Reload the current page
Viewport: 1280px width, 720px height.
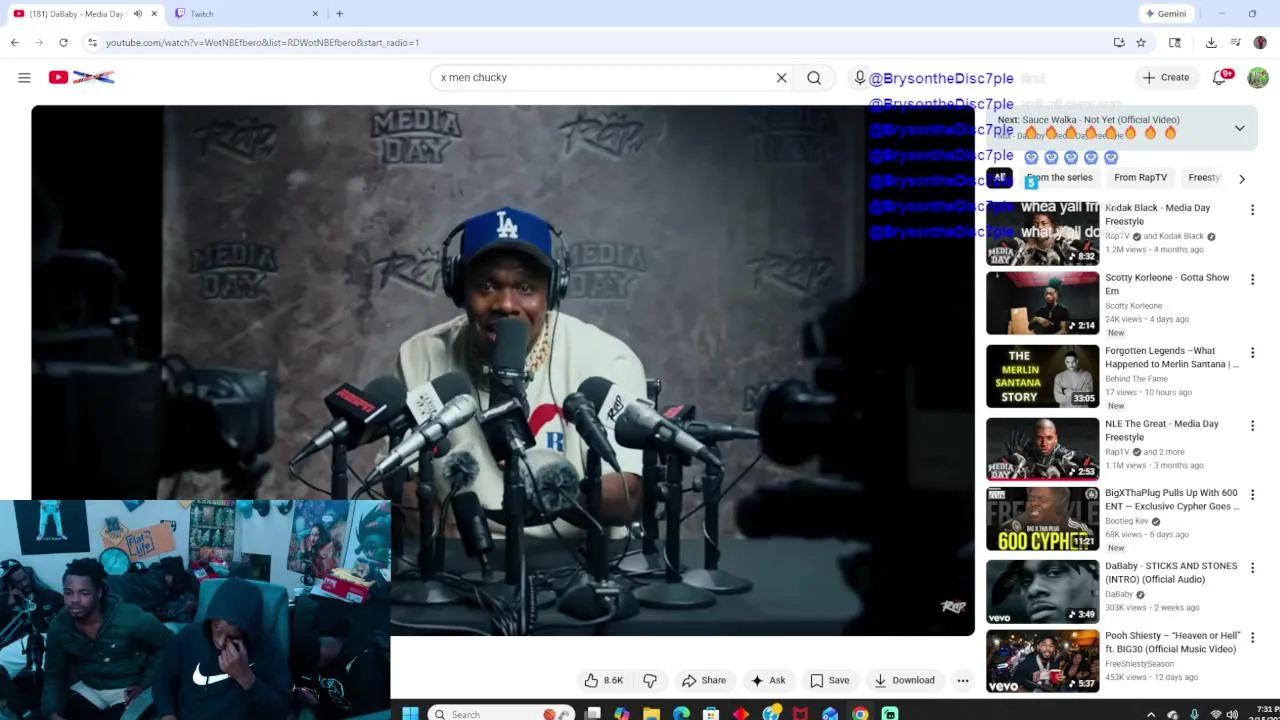63,42
